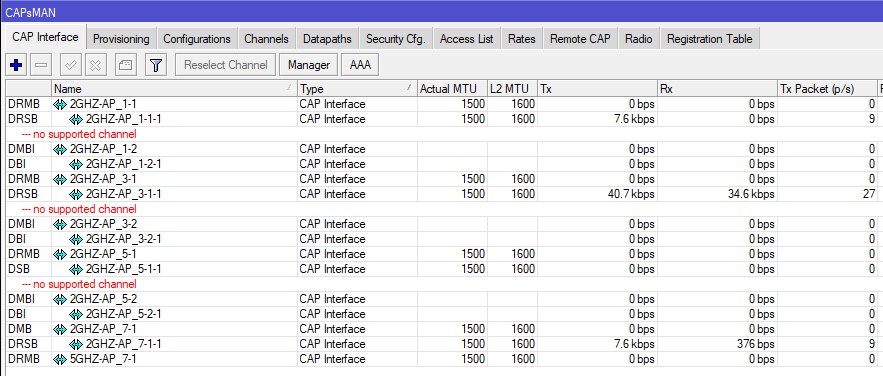
Task: Switch to the Channels tab
Action: click(266, 39)
